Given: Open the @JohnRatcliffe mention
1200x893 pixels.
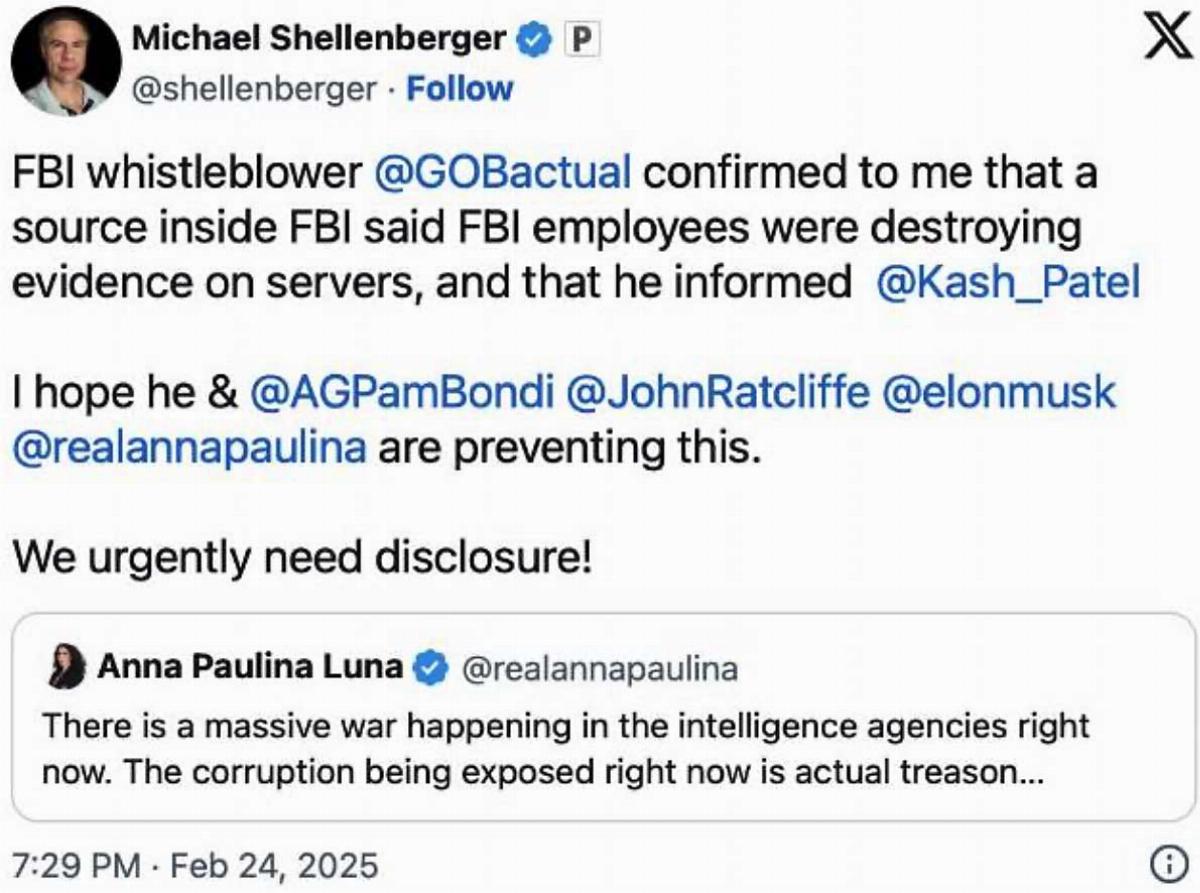Looking at the screenshot, I should pos(717,393).
